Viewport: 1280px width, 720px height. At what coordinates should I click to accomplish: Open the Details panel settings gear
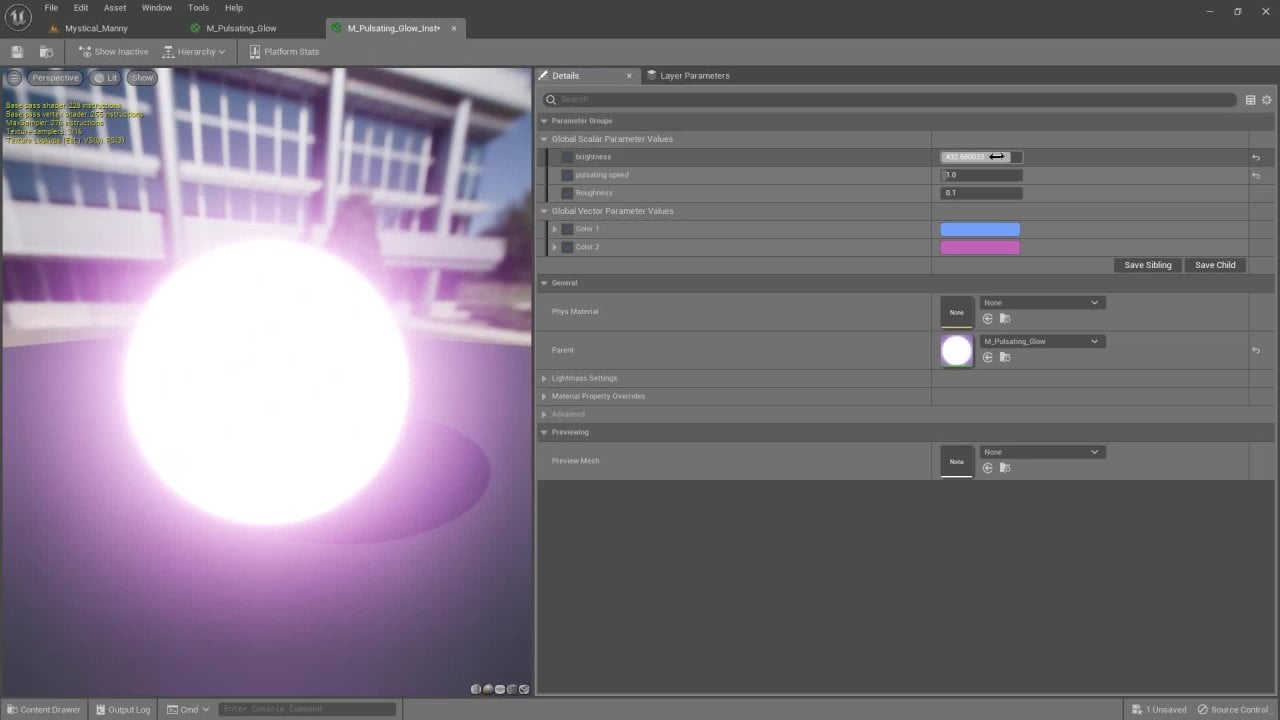[1267, 100]
